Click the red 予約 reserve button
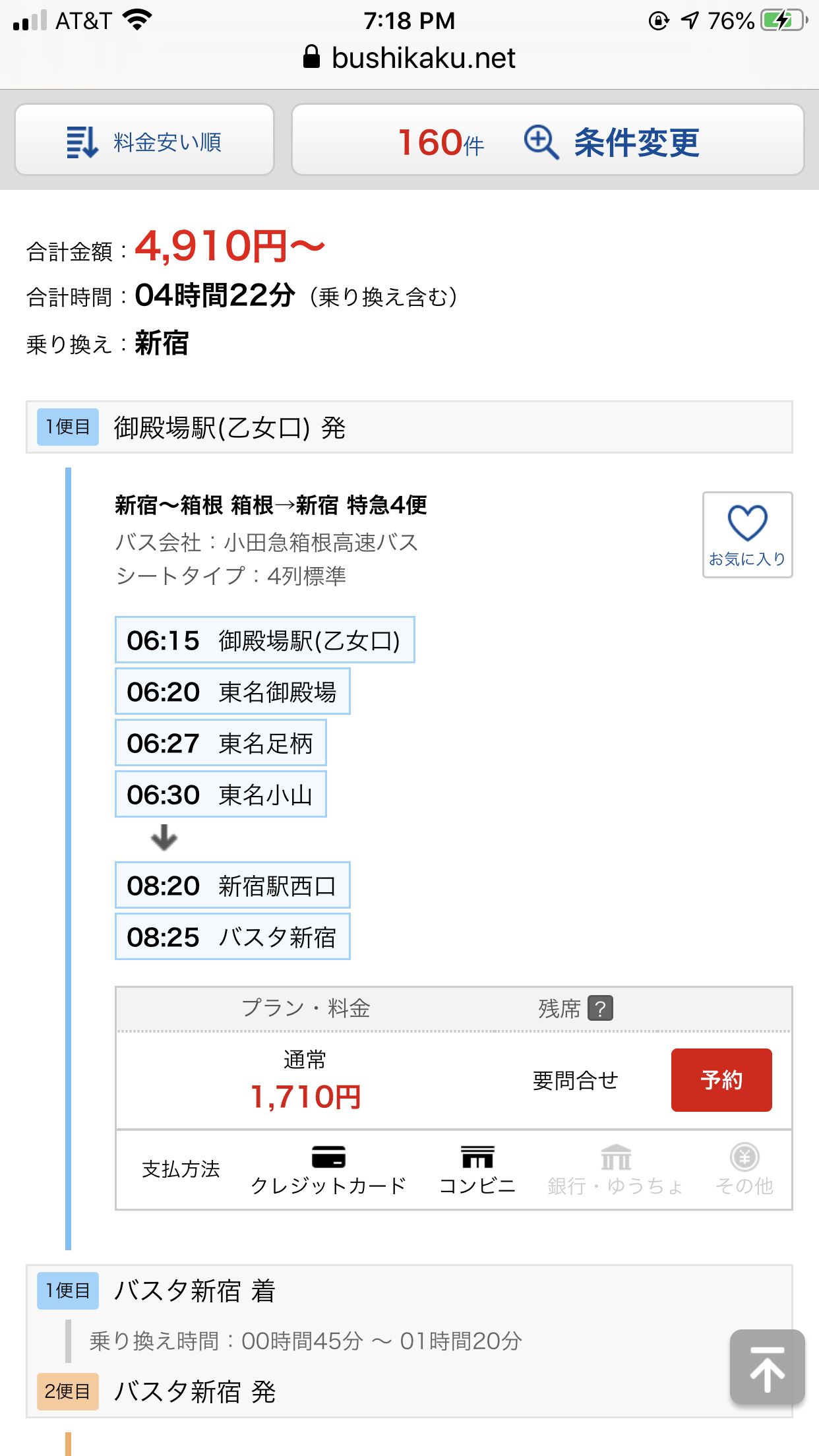Screen dimensions: 819x1456 (x=721, y=1080)
